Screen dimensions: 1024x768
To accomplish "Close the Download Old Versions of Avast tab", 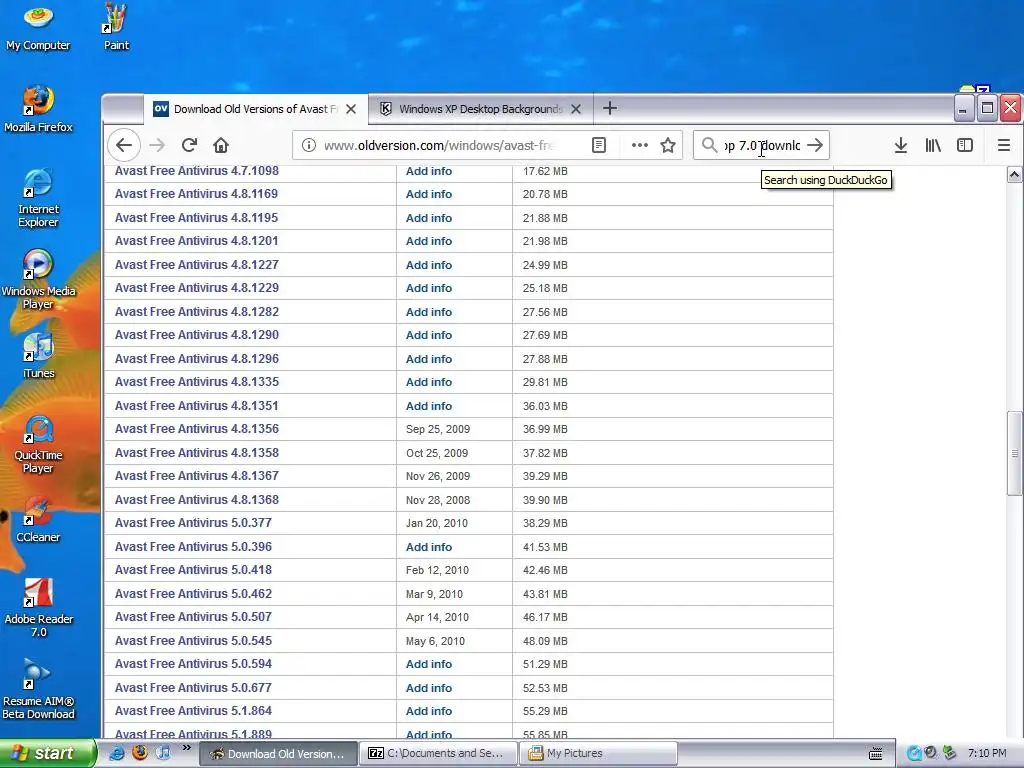I will point(351,109).
